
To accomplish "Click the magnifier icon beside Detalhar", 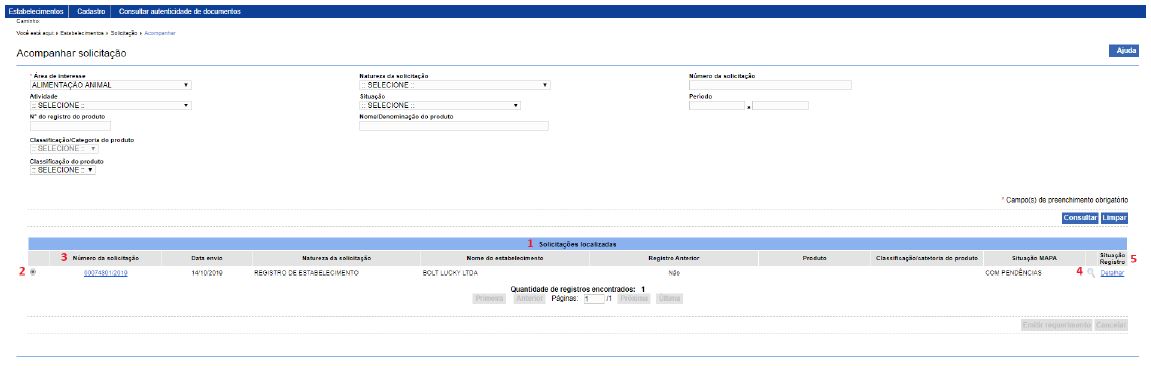I will point(1092,272).
